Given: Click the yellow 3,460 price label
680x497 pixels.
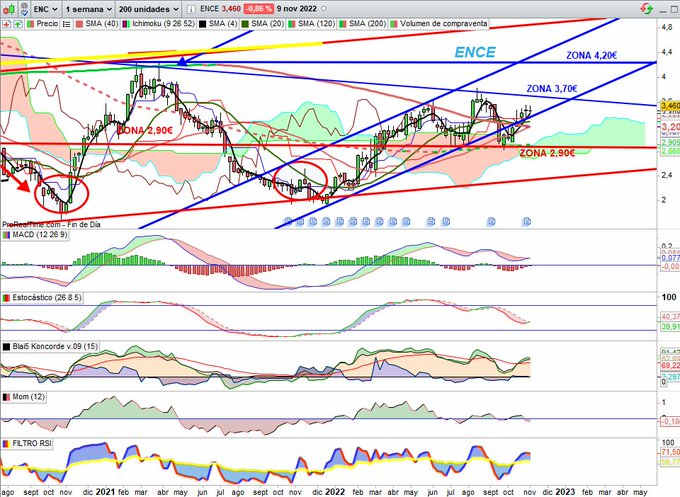Looking at the screenshot, I should [x=670, y=105].
